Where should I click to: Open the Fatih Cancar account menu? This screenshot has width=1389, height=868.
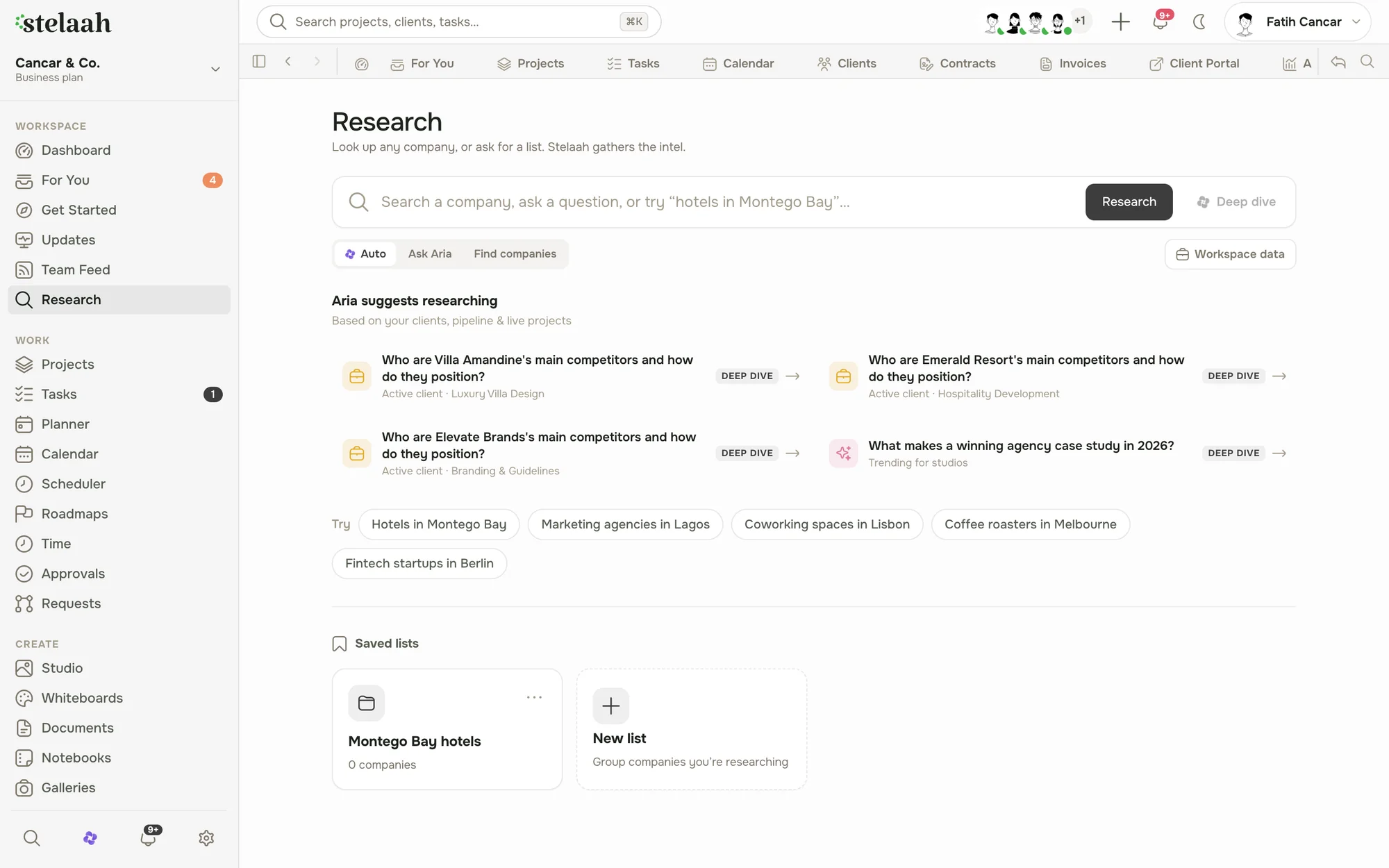[x=1297, y=22]
